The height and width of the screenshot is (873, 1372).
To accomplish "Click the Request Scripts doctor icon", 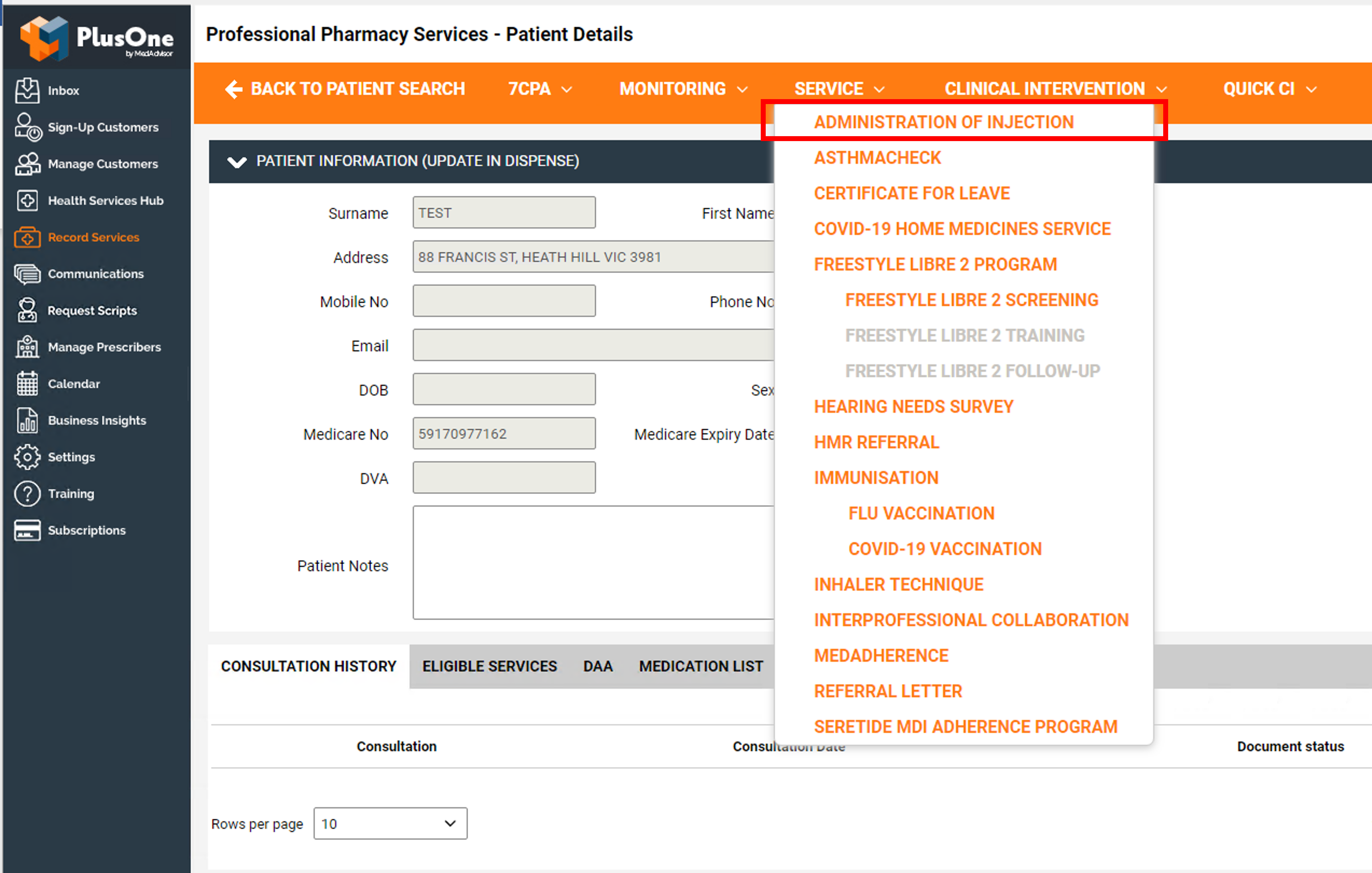I will pos(28,310).
